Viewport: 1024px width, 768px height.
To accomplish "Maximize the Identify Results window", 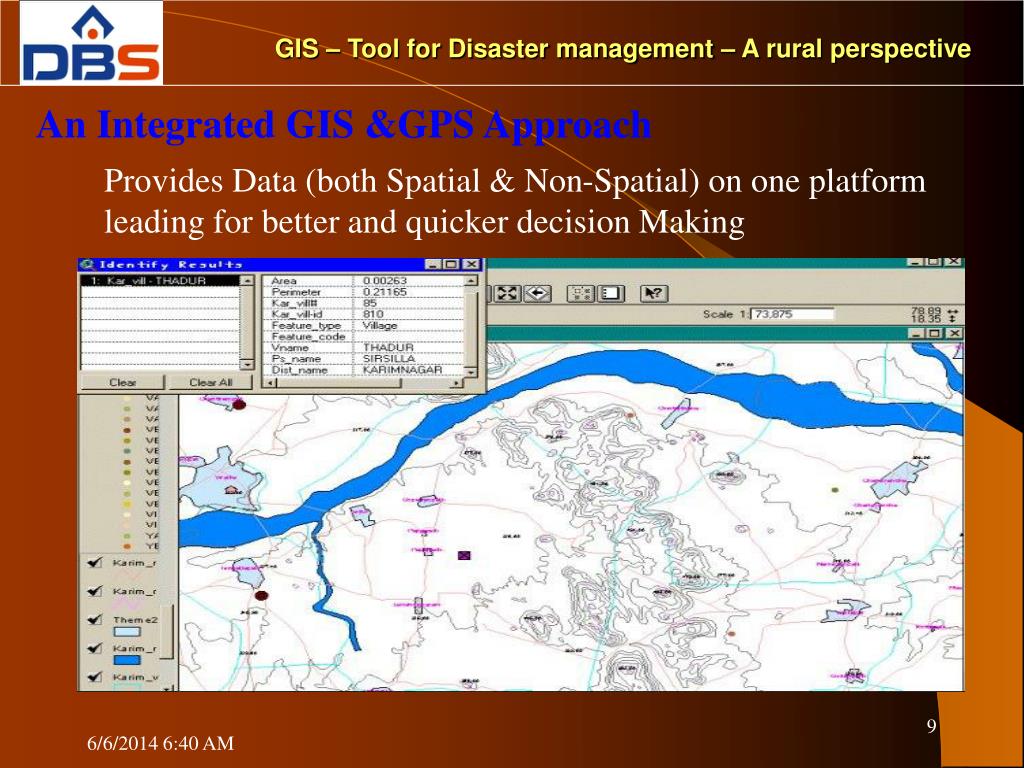I will click(x=451, y=264).
